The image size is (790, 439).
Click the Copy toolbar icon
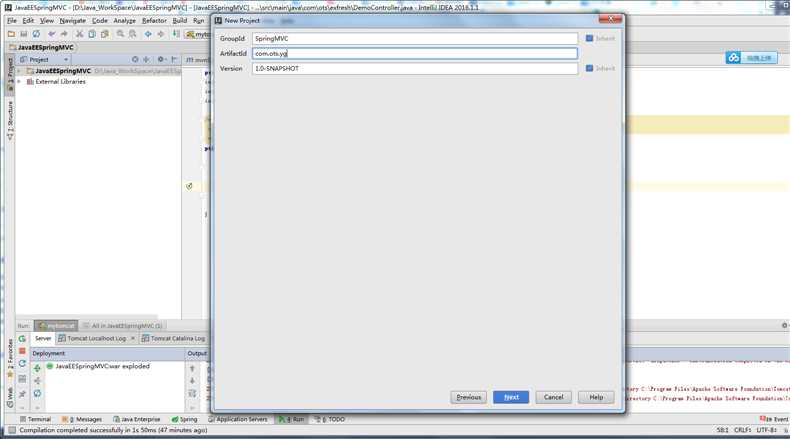click(92, 34)
